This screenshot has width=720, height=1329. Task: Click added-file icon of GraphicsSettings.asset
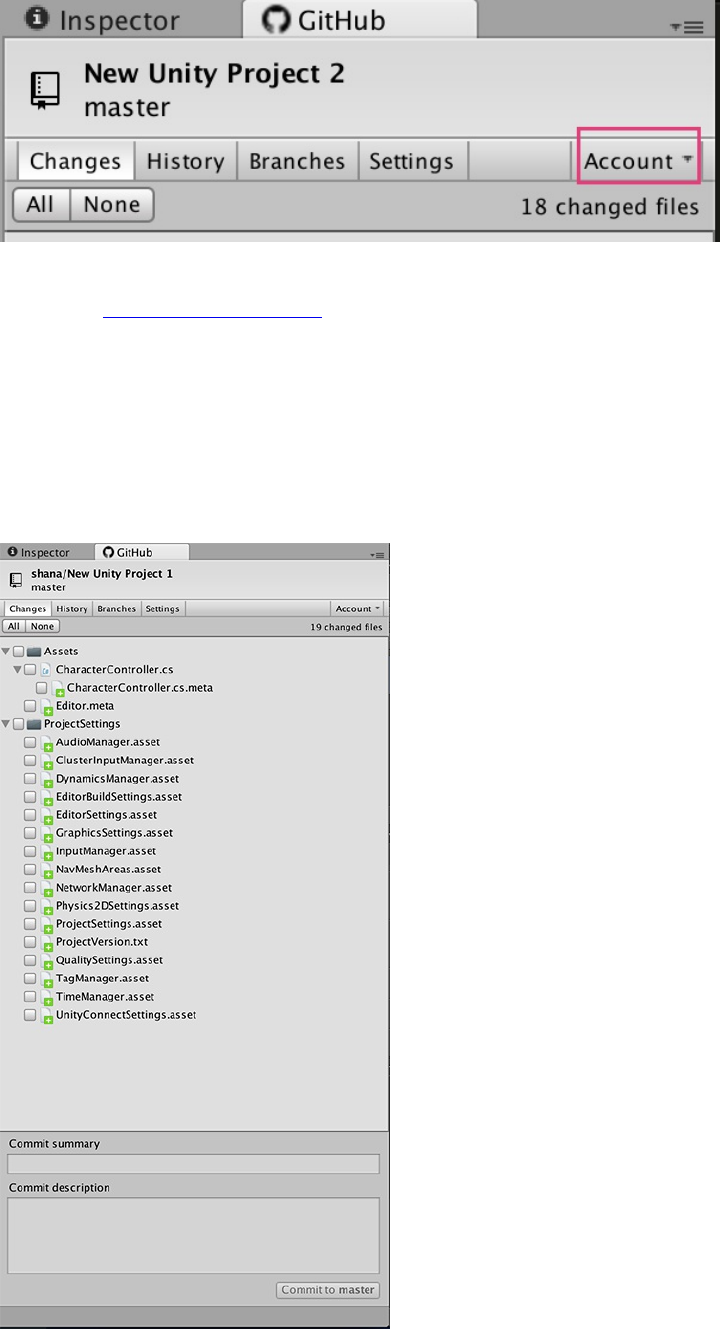point(47,834)
